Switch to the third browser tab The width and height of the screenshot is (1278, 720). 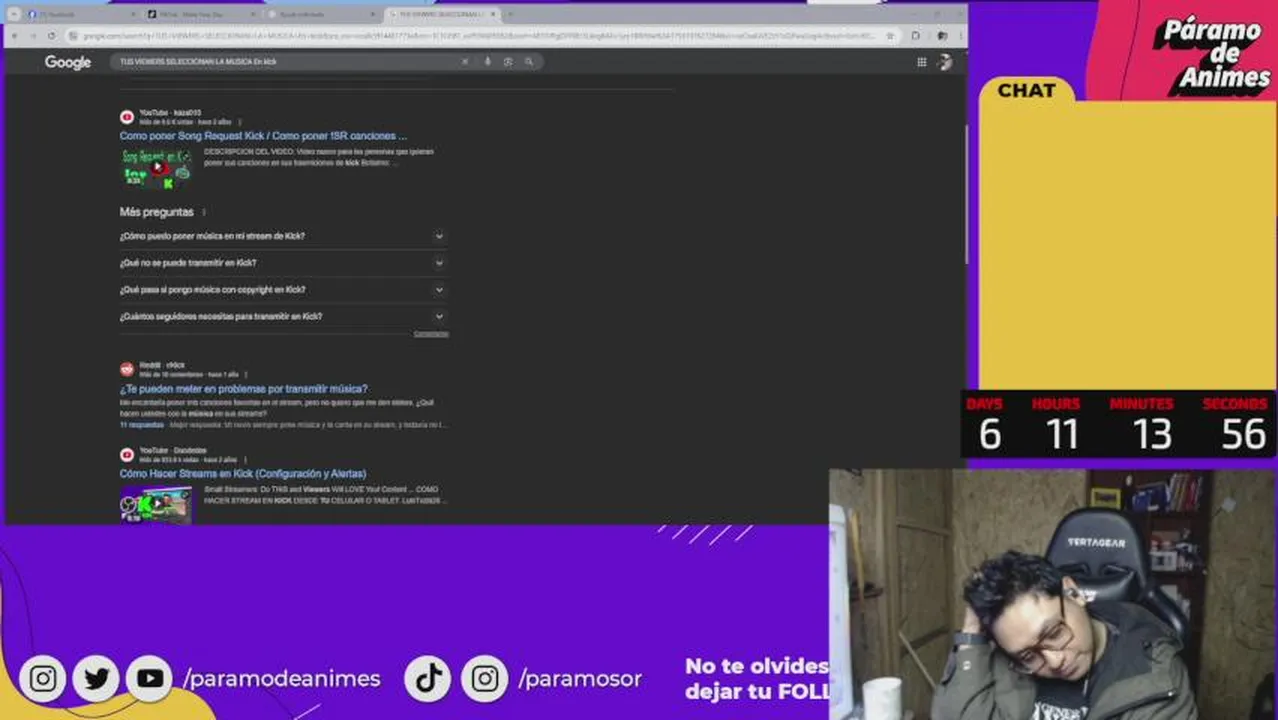pyautogui.click(x=322, y=15)
